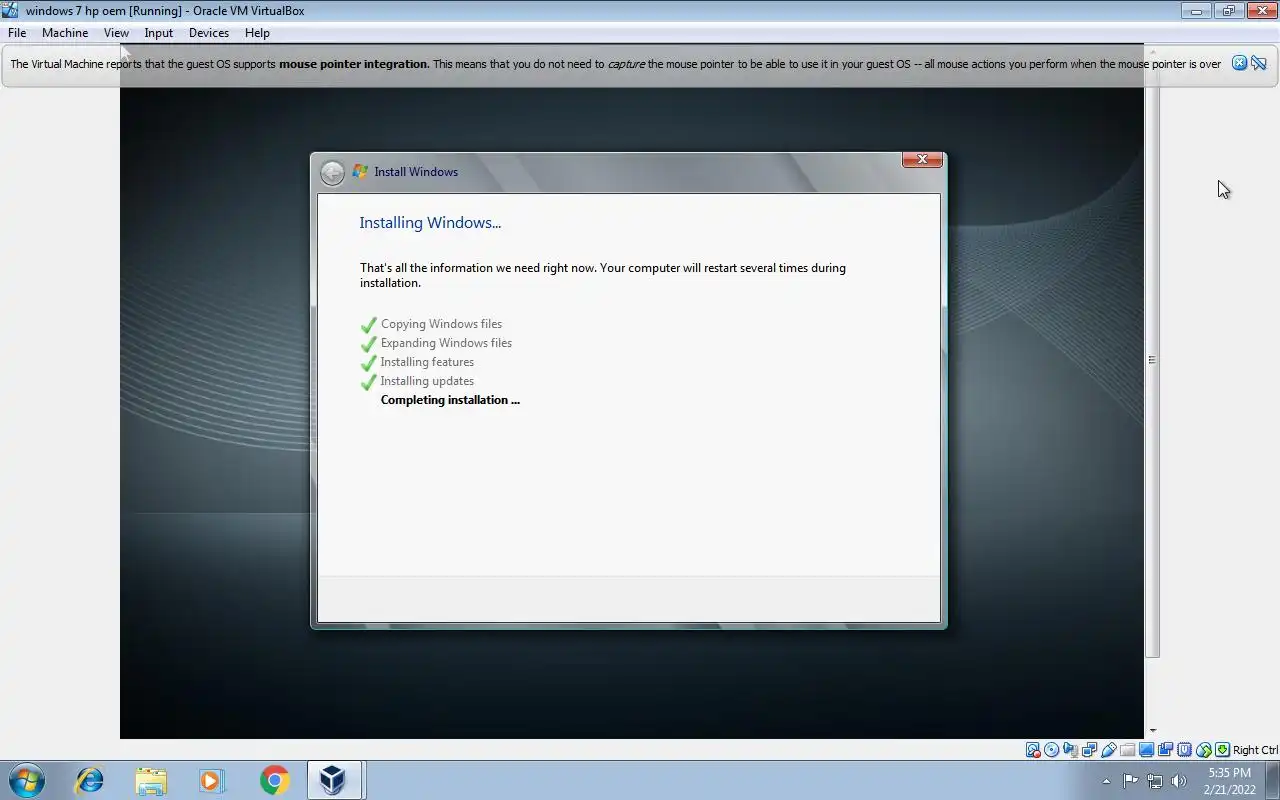This screenshot has height=800, width=1280.
Task: Open the Help menu
Action: coord(257,33)
